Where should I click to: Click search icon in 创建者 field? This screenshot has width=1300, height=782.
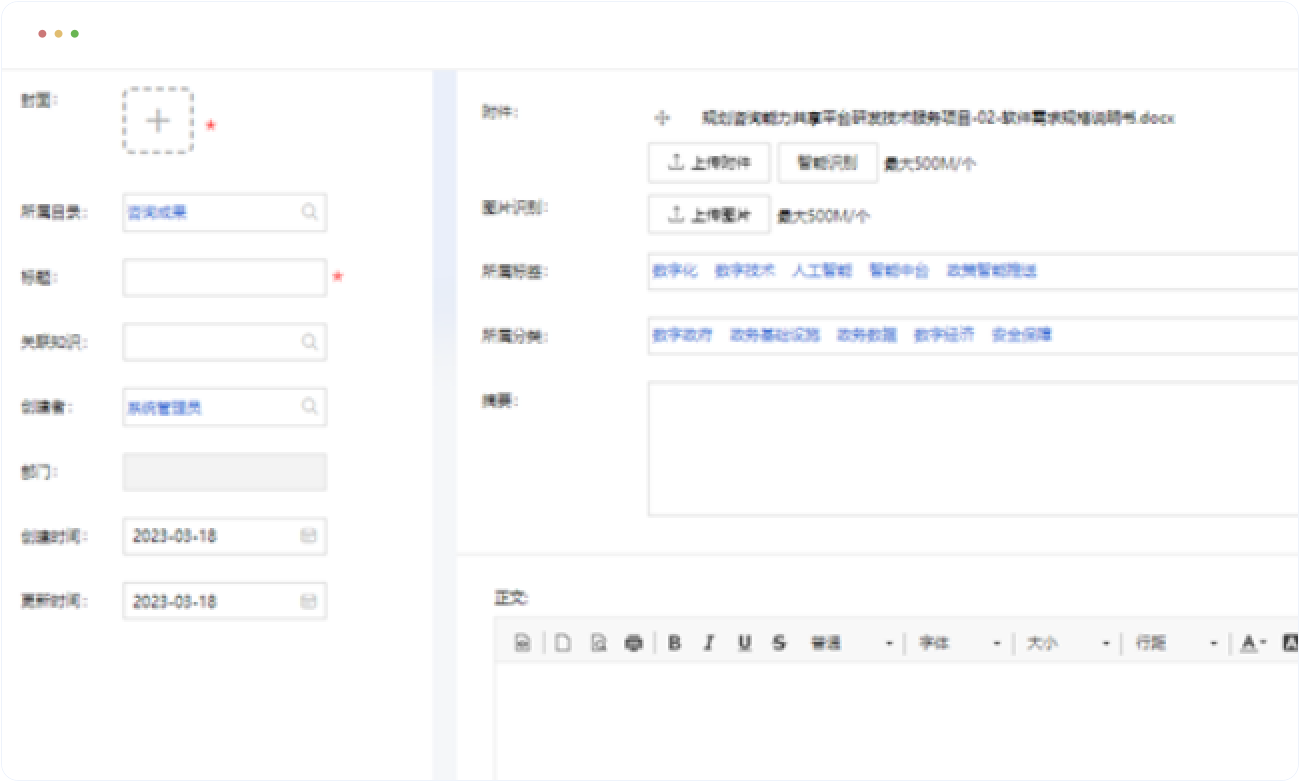tap(309, 407)
